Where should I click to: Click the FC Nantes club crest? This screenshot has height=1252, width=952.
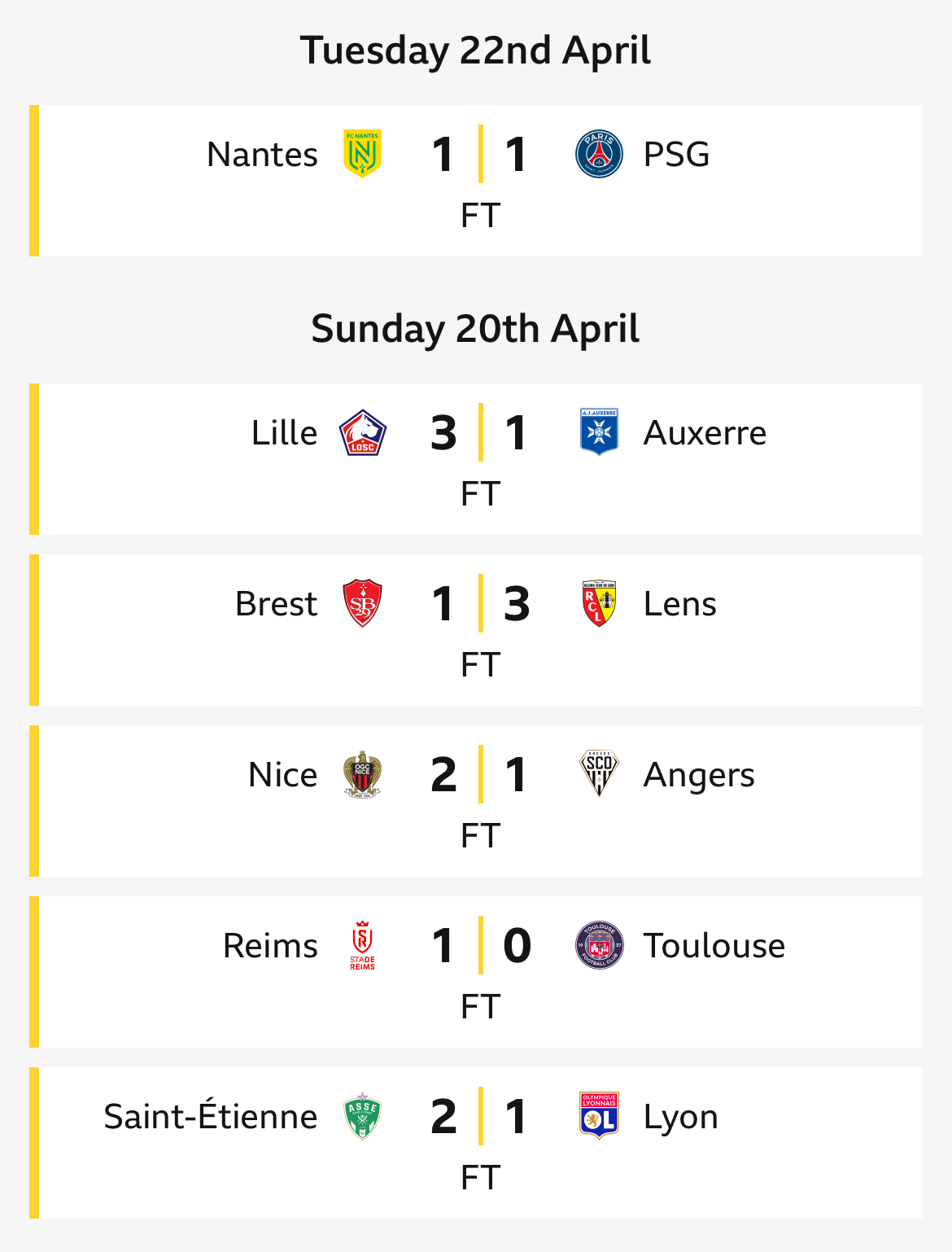pyautogui.click(x=362, y=154)
